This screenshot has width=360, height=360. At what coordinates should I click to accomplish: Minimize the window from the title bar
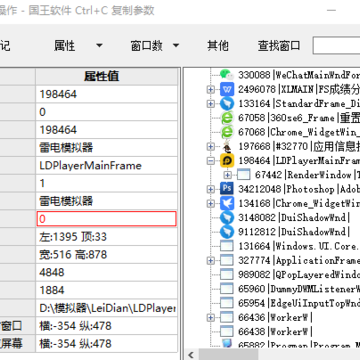(331, 10)
